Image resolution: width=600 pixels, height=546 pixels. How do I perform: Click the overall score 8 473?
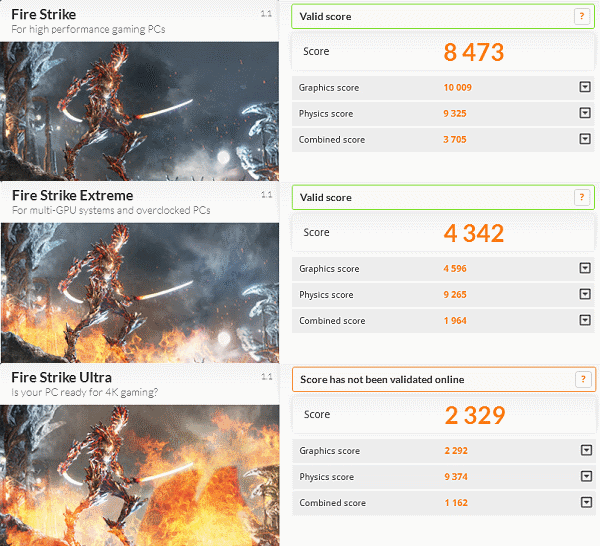[x=474, y=52]
